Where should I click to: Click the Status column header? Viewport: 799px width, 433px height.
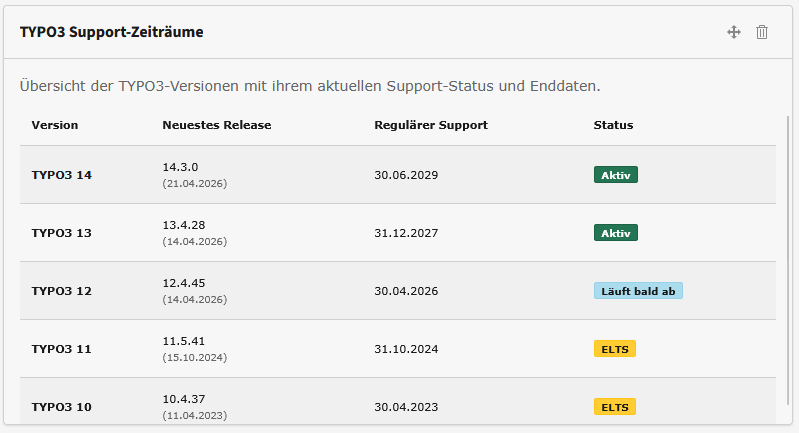[614, 125]
